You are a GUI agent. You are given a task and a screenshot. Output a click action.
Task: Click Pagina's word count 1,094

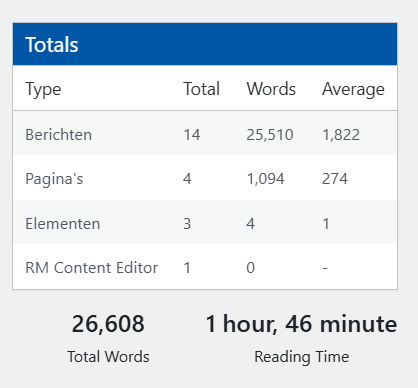(266, 179)
